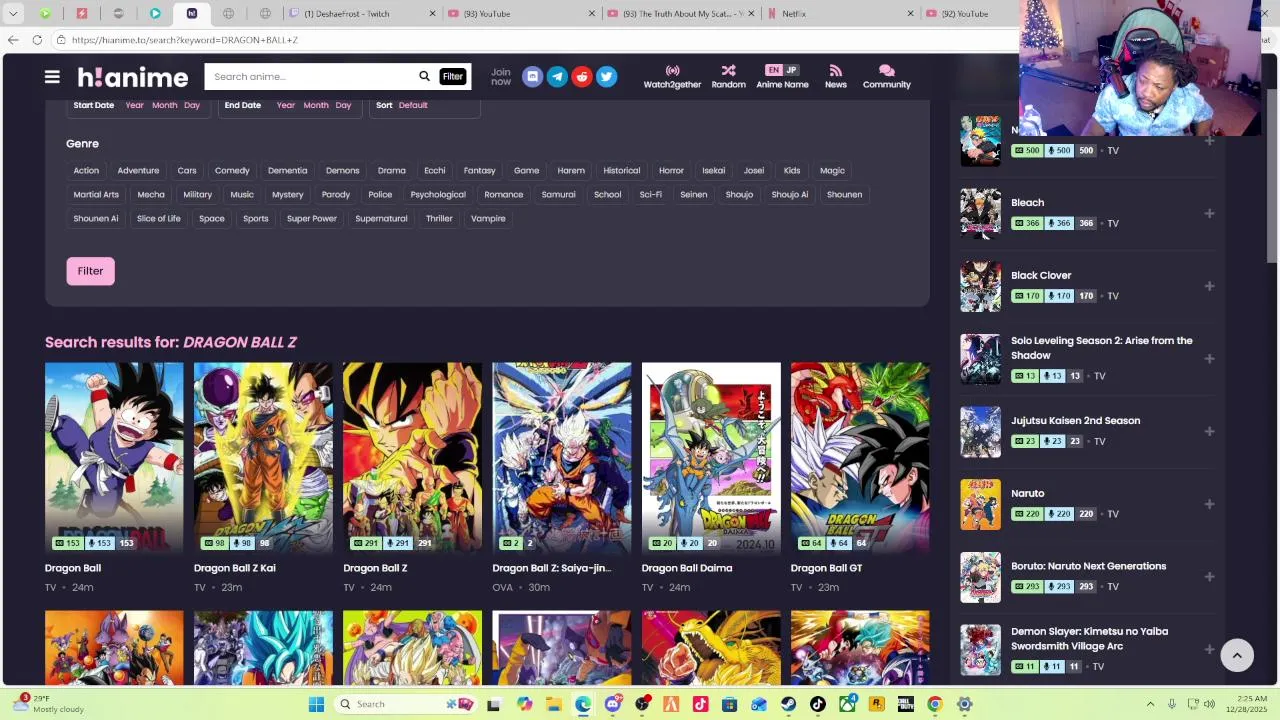1280x720 pixels.
Task: Open Dragon Ball Daima title link
Action: 687,568
